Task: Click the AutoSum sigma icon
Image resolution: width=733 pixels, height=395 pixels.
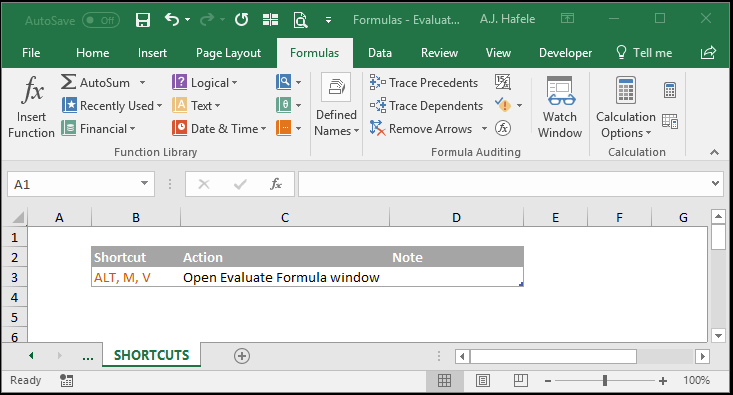Action: (68, 82)
